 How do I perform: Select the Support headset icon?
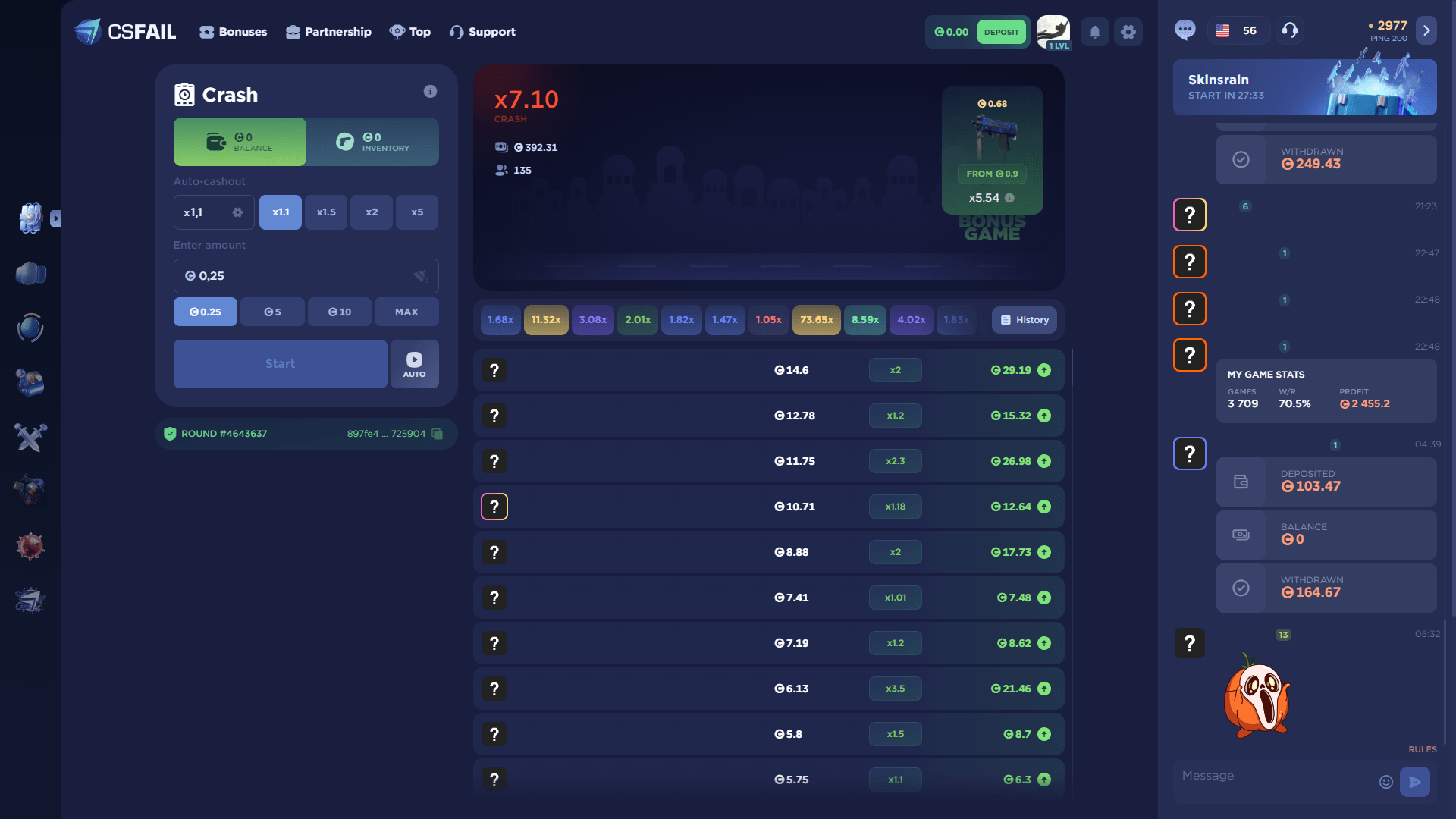(x=455, y=32)
